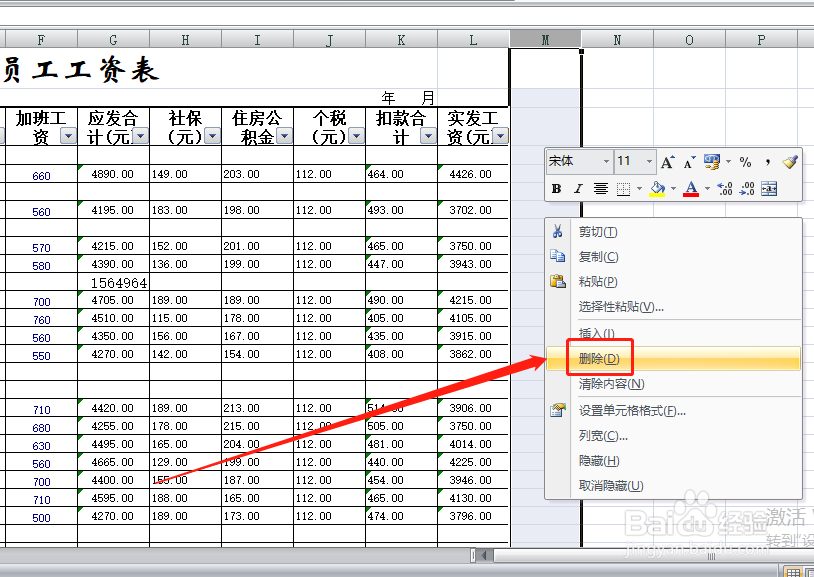Apply the Percent Style icon
The image size is (814, 577).
(746, 161)
